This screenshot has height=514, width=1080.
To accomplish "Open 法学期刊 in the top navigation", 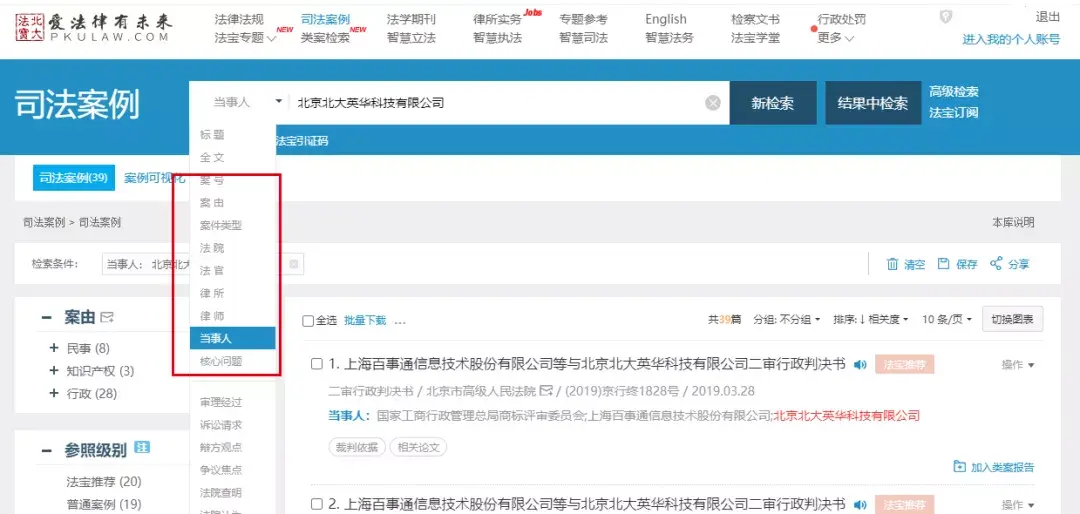I will 411,19.
